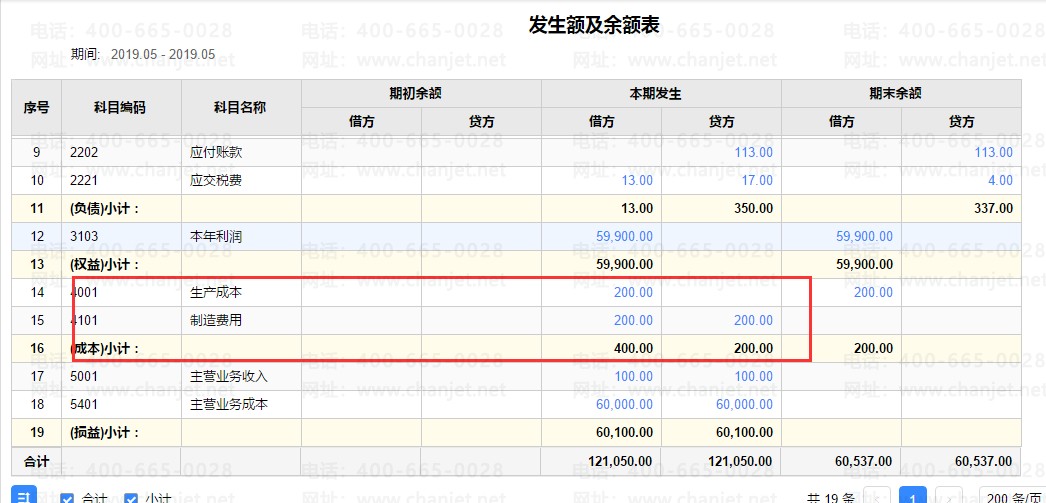Open 主营业务收入 debit 100.00 link
The height and width of the screenshot is (503, 1046).
[633, 376]
